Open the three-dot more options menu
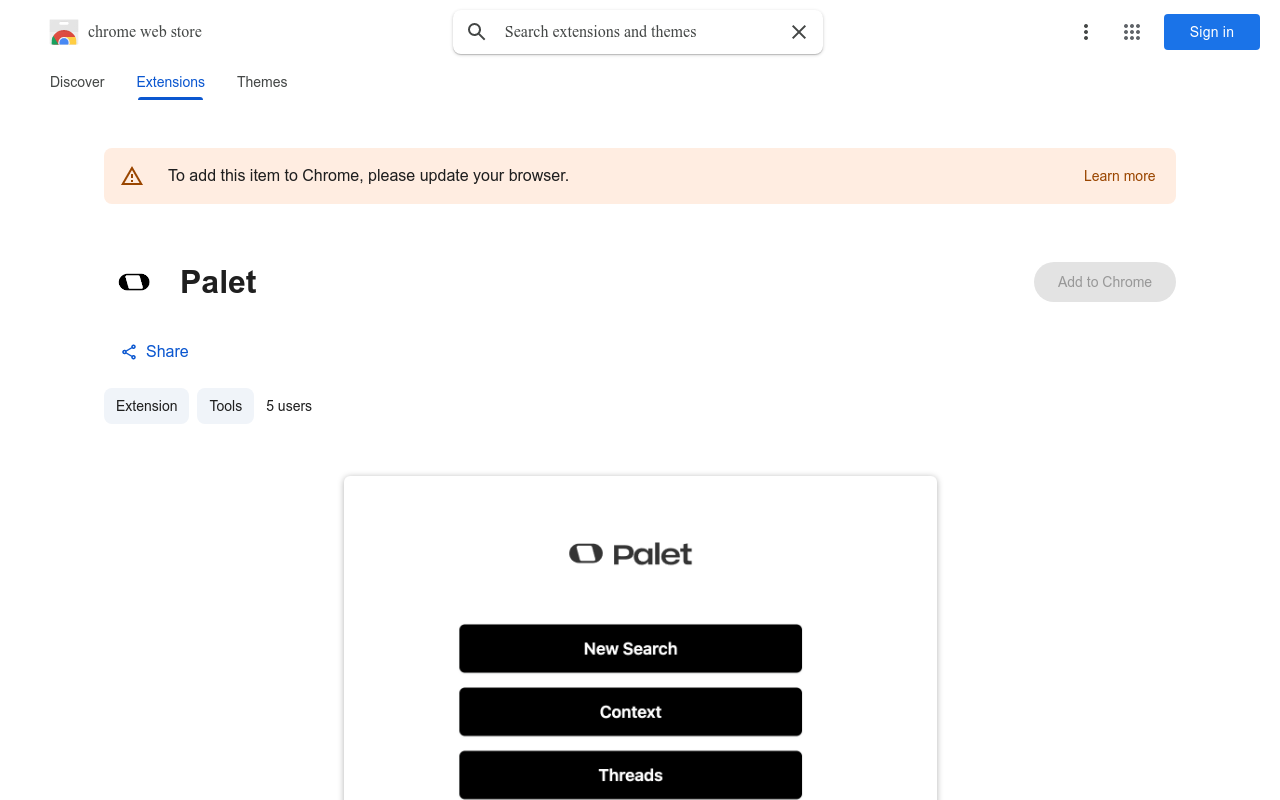 [x=1086, y=32]
